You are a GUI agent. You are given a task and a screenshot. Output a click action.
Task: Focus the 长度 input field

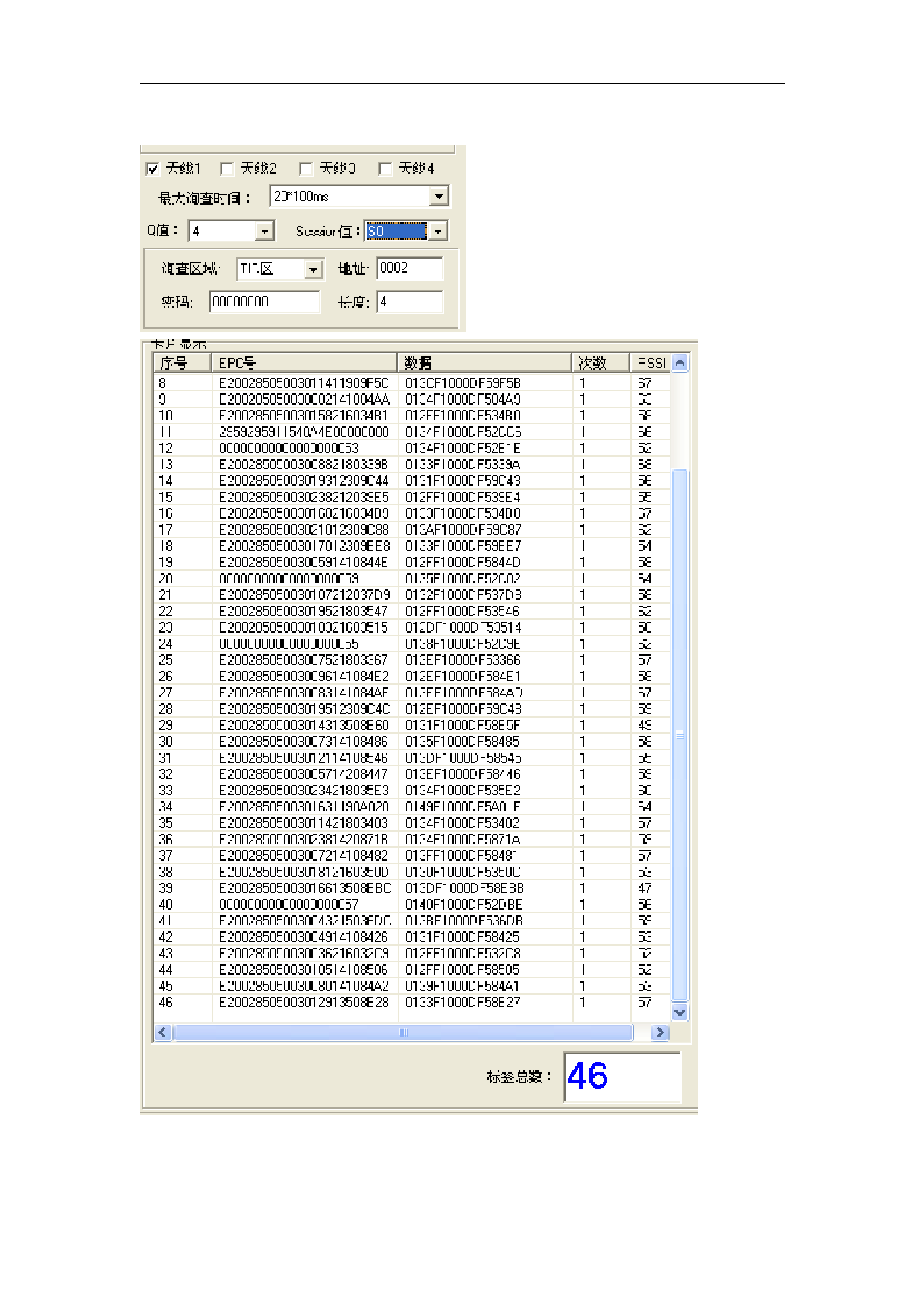click(x=409, y=302)
